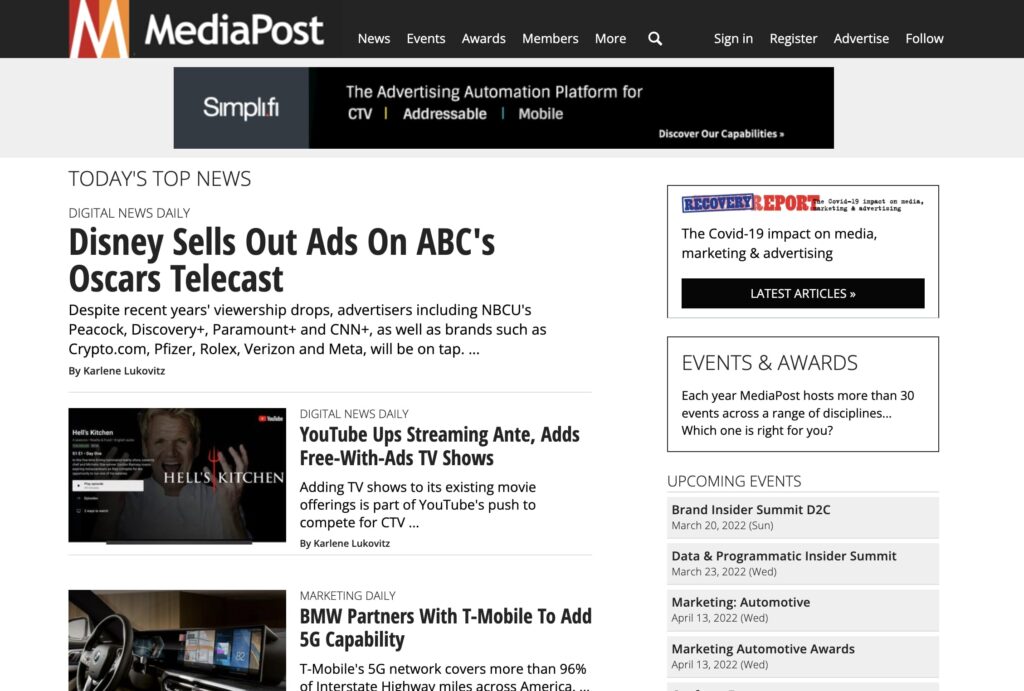Expand the Events menu item
The image size is (1024, 691).
pos(426,39)
